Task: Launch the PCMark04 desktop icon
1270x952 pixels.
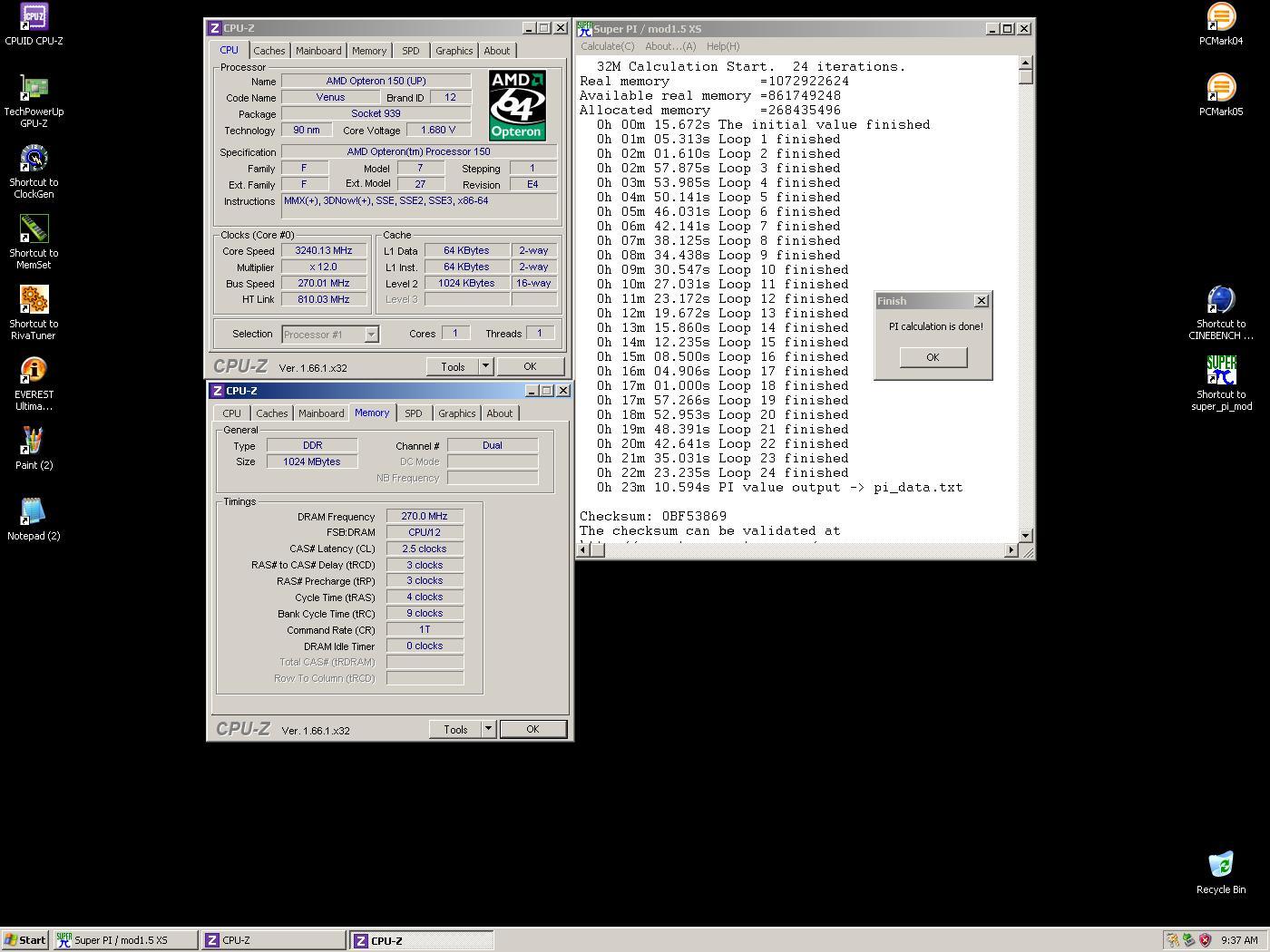Action: pyautogui.click(x=1221, y=17)
